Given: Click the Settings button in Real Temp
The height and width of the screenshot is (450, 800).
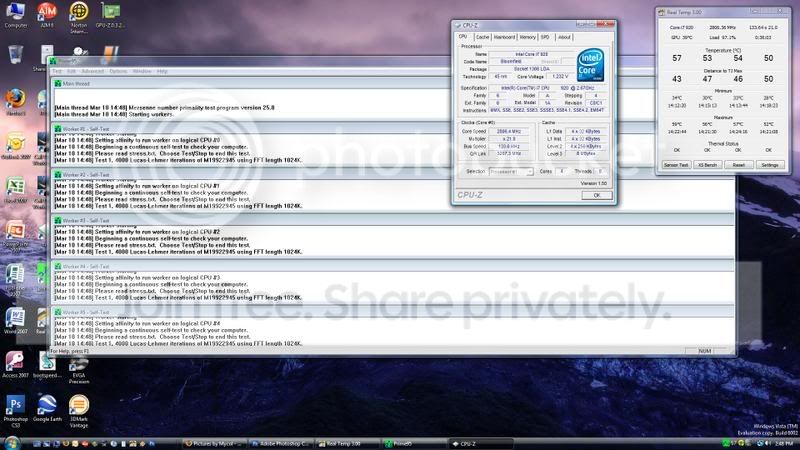Looking at the screenshot, I should [770, 165].
